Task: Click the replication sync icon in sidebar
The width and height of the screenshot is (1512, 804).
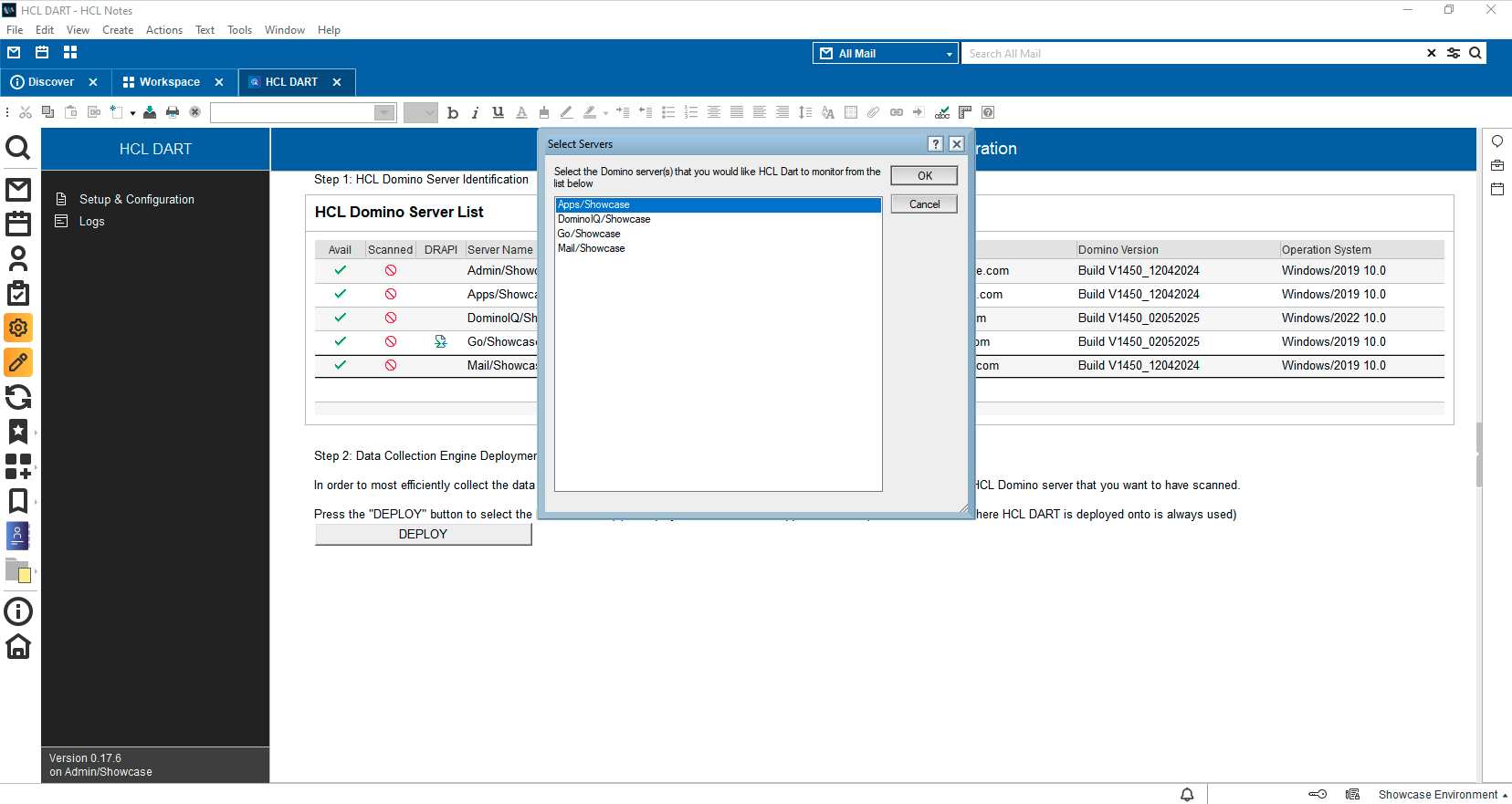Action: click(18, 397)
